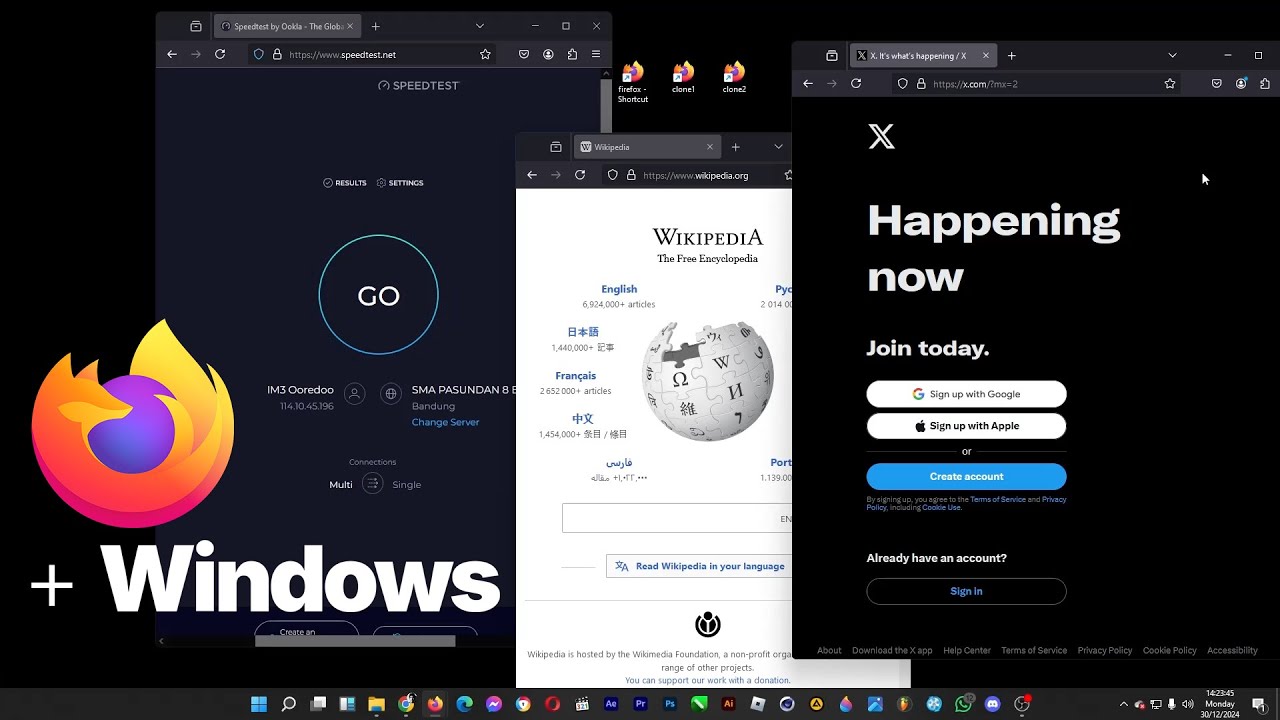Open the clone2 desktop shortcut
The width and height of the screenshot is (1280, 720).
click(734, 78)
